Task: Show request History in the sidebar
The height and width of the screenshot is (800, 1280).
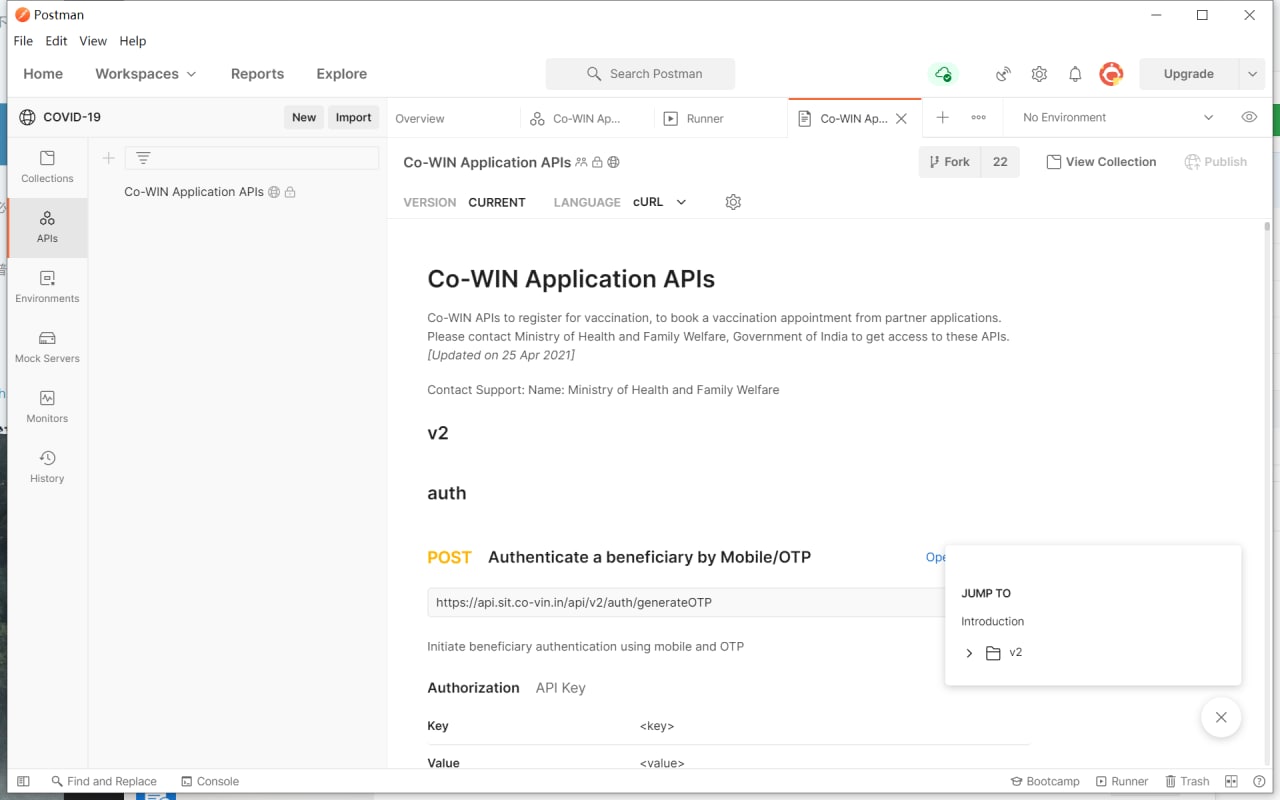Action: pyautogui.click(x=47, y=467)
